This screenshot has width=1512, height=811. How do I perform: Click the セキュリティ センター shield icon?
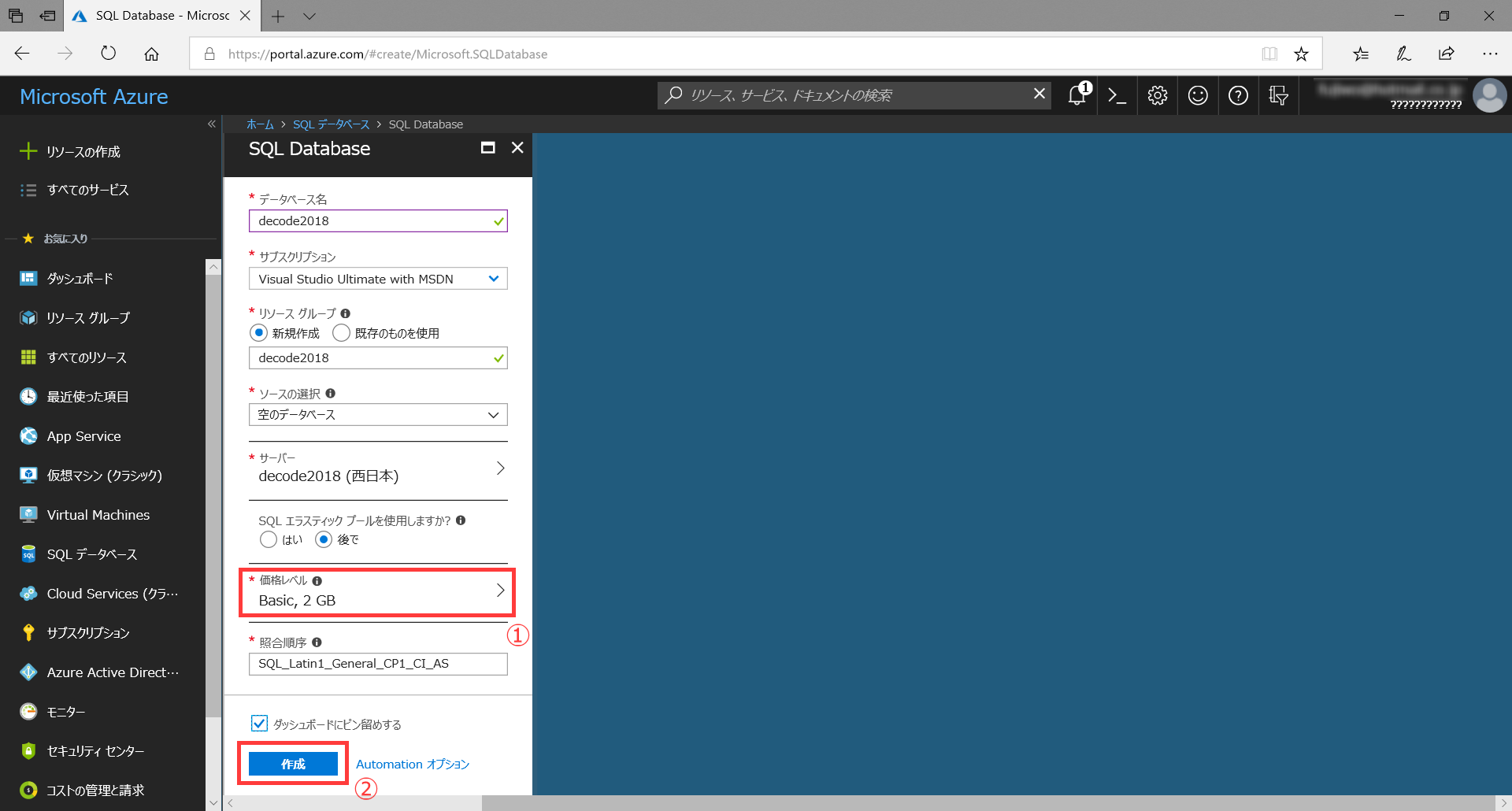pyautogui.click(x=28, y=750)
